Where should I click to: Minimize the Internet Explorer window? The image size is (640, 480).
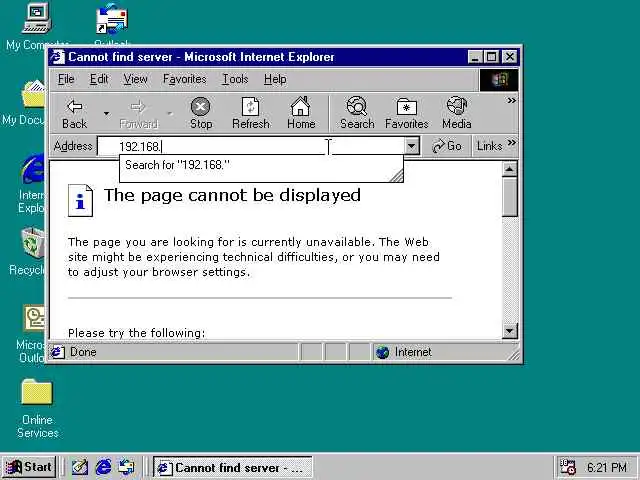475,57
